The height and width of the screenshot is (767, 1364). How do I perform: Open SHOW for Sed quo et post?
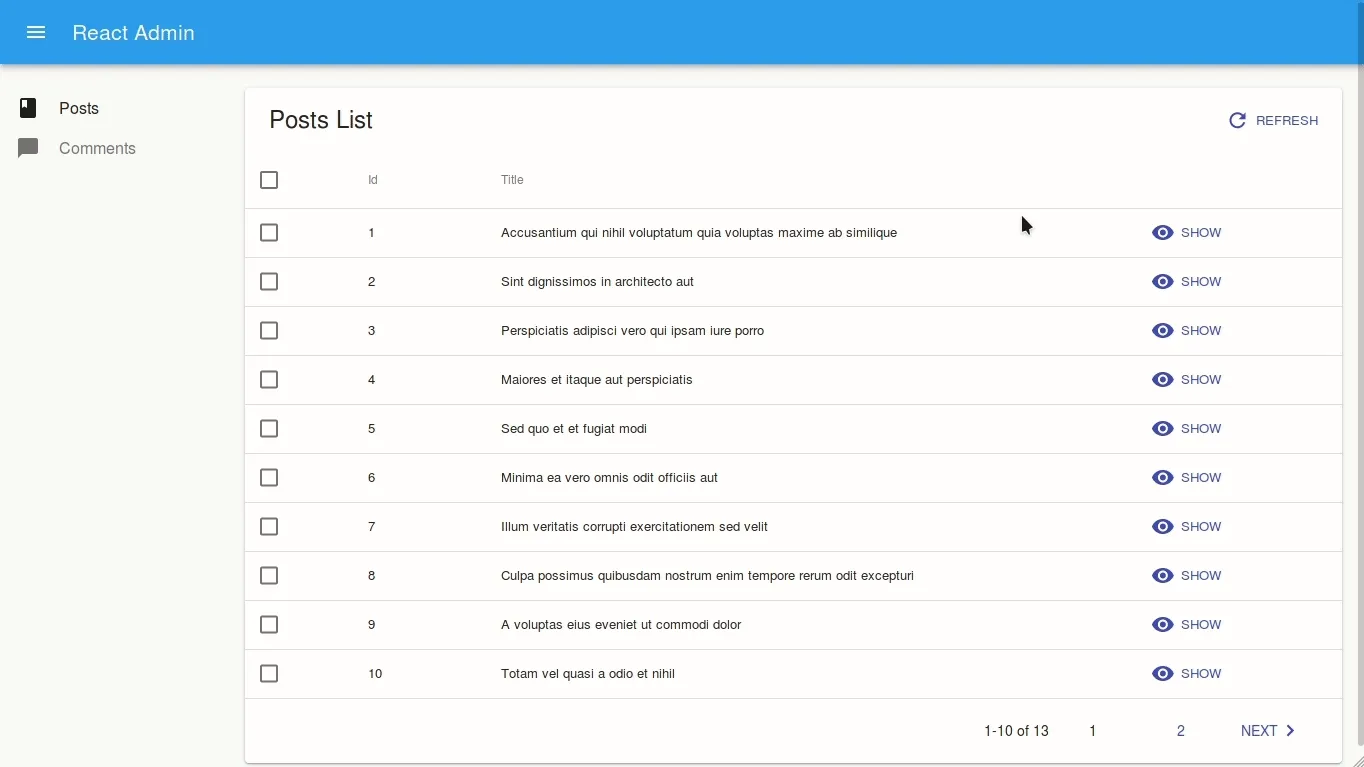pyautogui.click(x=1201, y=429)
